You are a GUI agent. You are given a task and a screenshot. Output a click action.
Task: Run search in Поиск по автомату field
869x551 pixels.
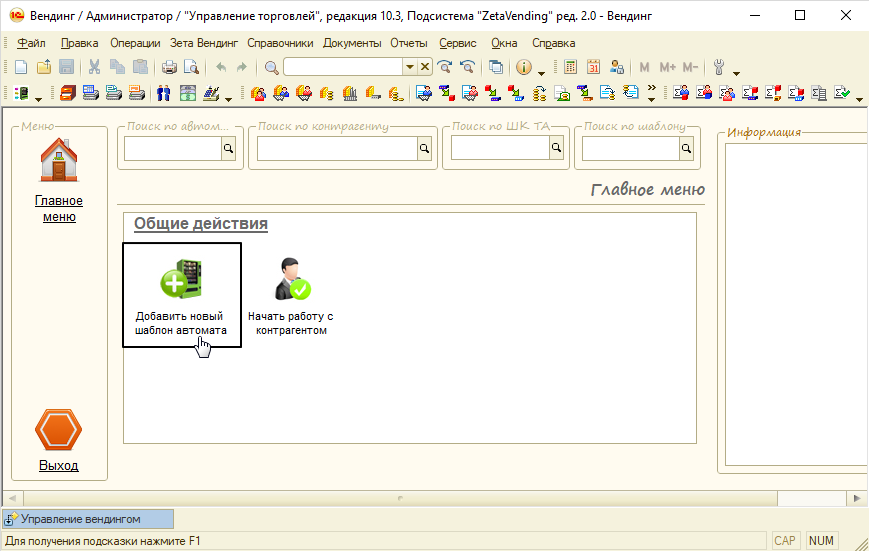228,149
